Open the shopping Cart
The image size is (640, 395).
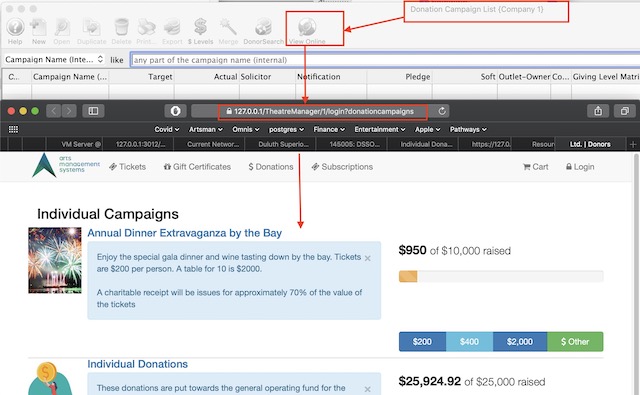click(x=536, y=166)
